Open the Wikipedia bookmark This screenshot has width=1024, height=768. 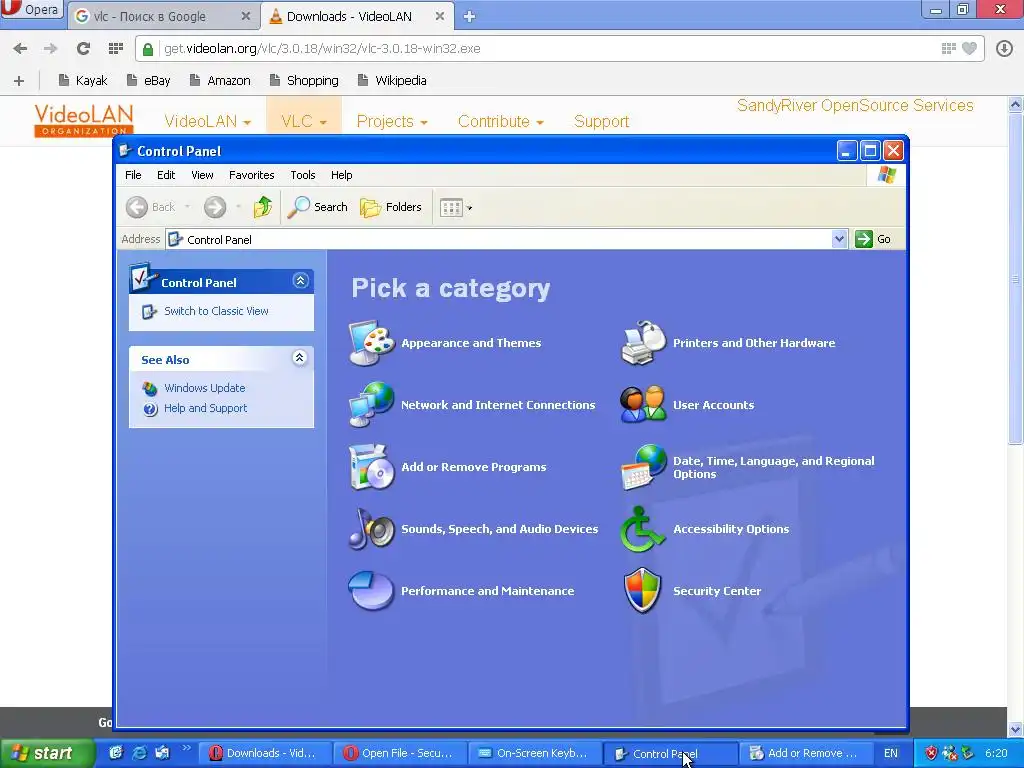392,81
